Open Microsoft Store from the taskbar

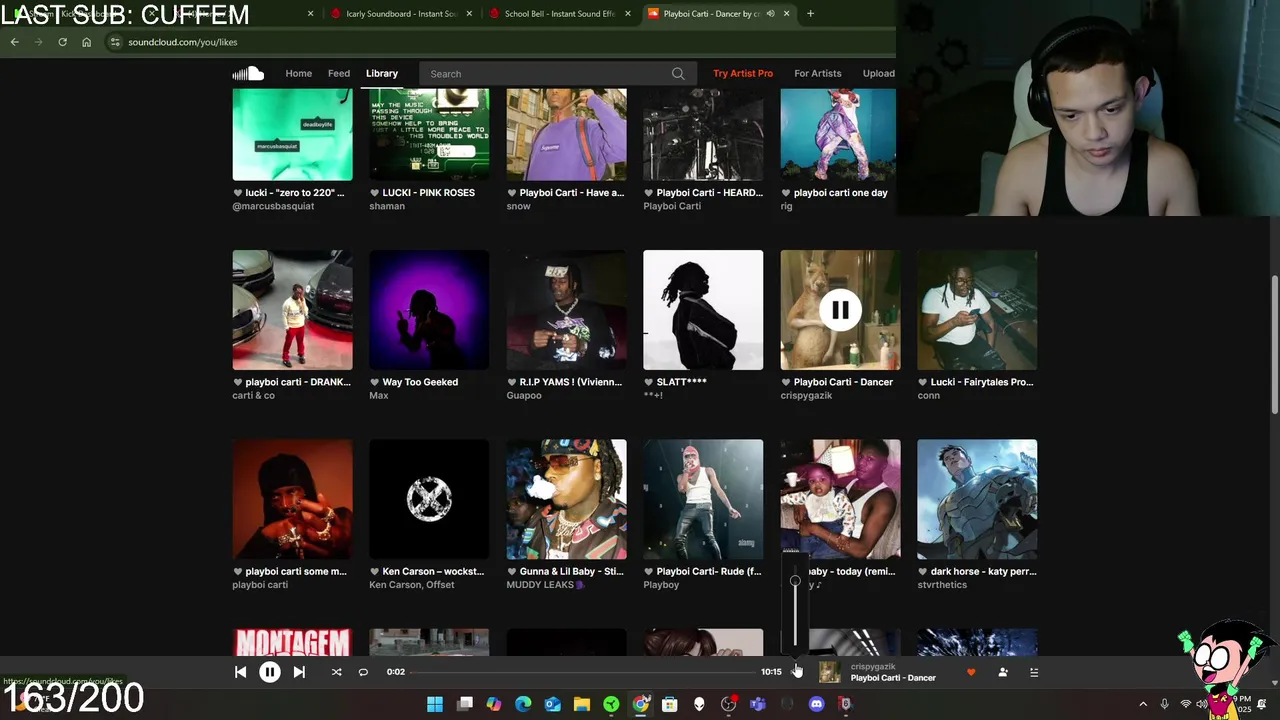[x=670, y=704]
